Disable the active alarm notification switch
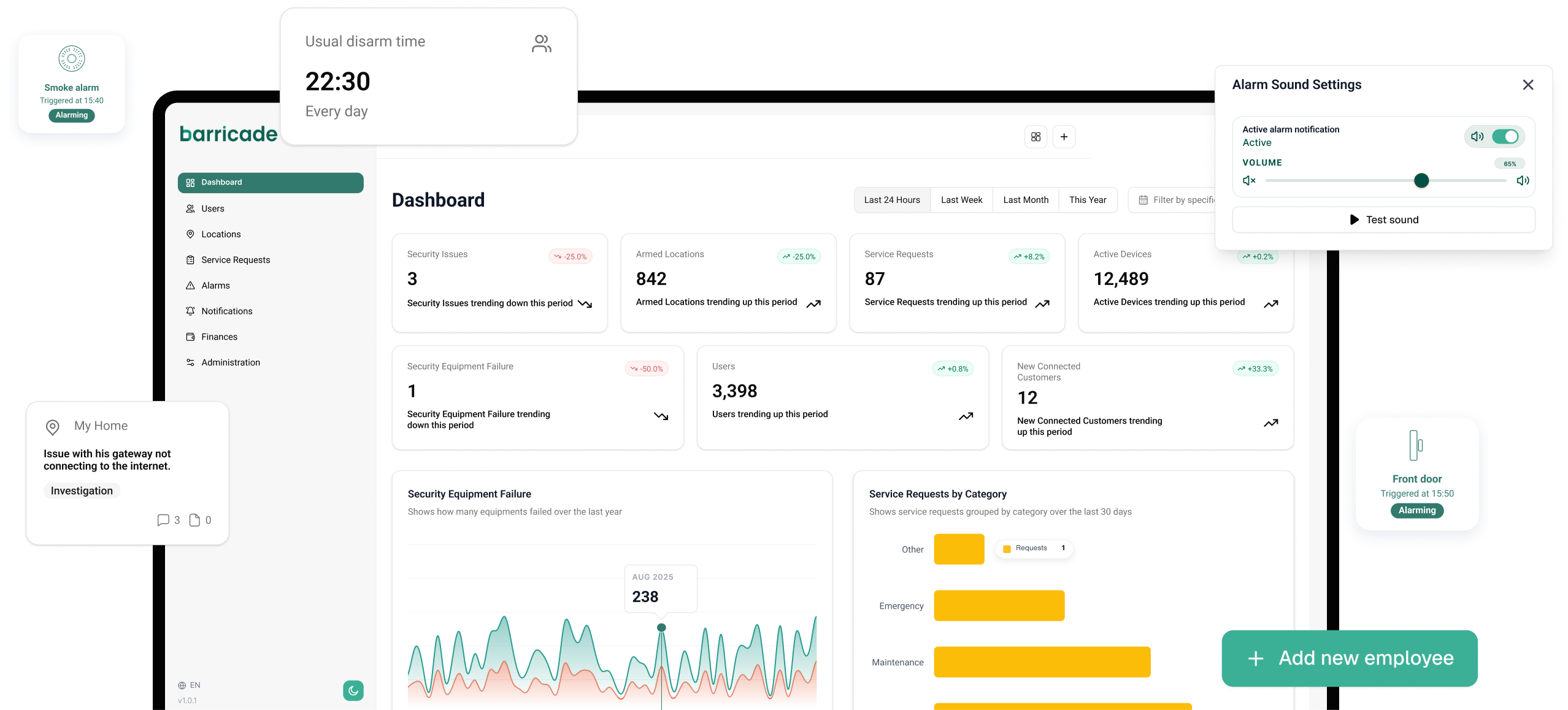This screenshot has height=710, width=1568. point(1505,136)
